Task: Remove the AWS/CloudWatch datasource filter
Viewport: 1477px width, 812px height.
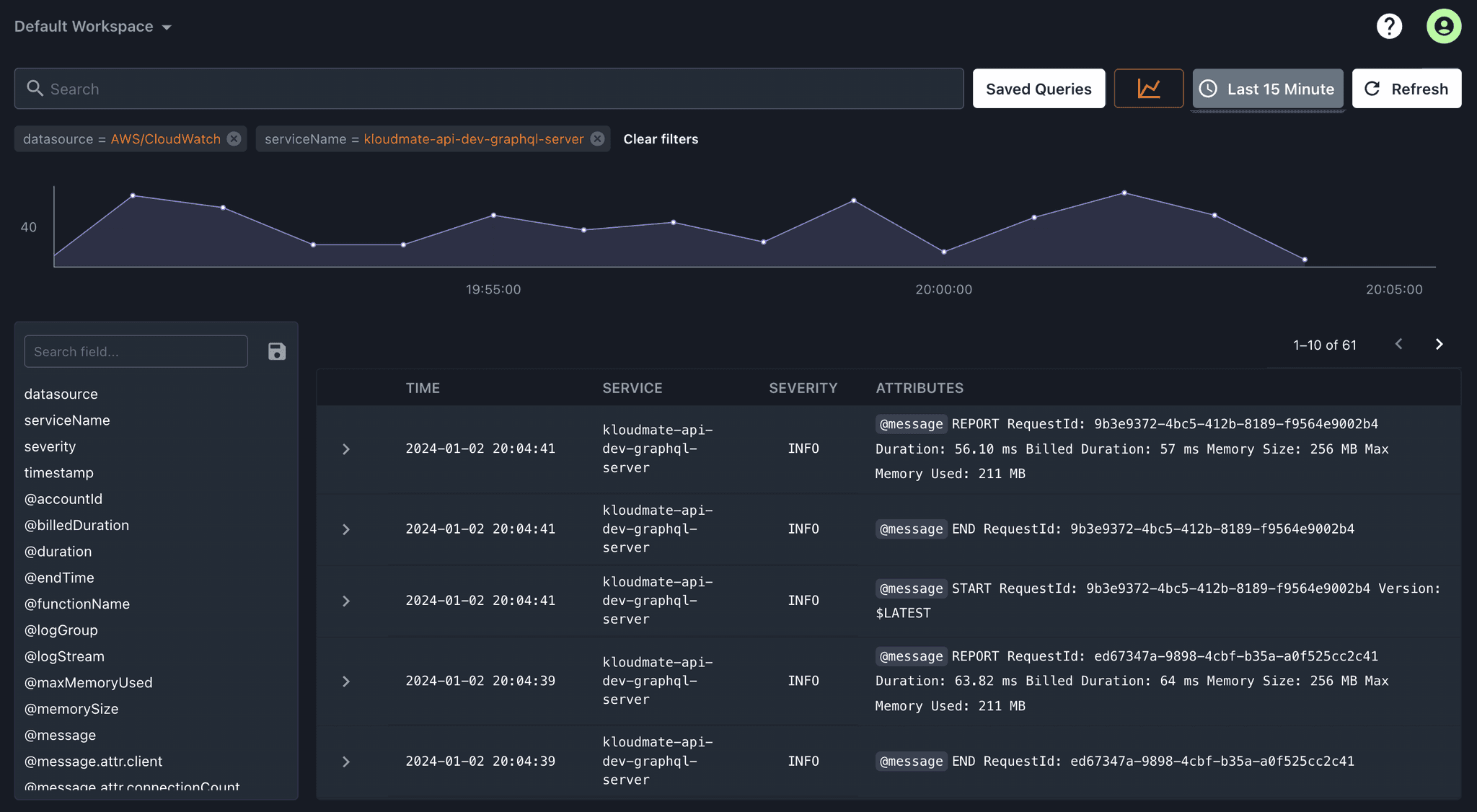Action: tap(233, 138)
